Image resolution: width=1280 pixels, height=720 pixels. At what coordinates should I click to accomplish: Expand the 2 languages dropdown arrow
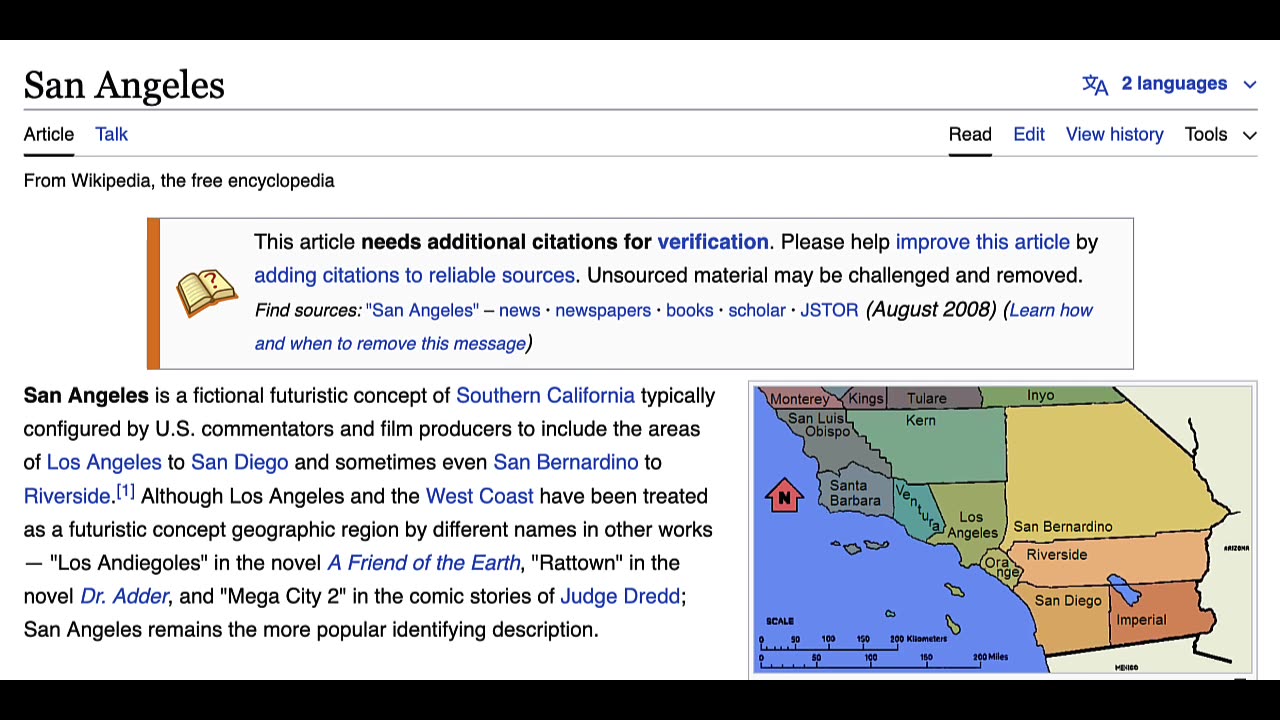tap(1249, 84)
